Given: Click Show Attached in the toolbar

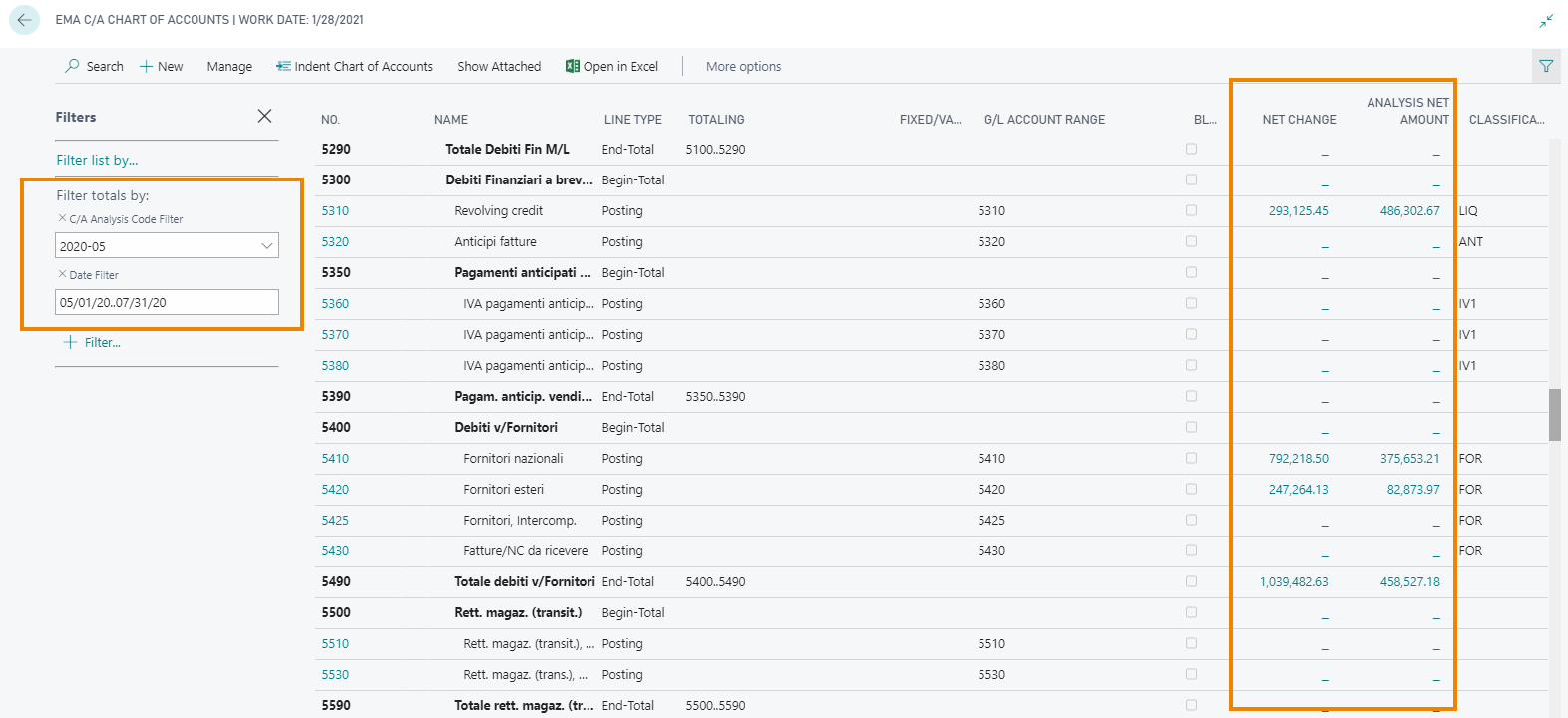Looking at the screenshot, I should pos(499,67).
